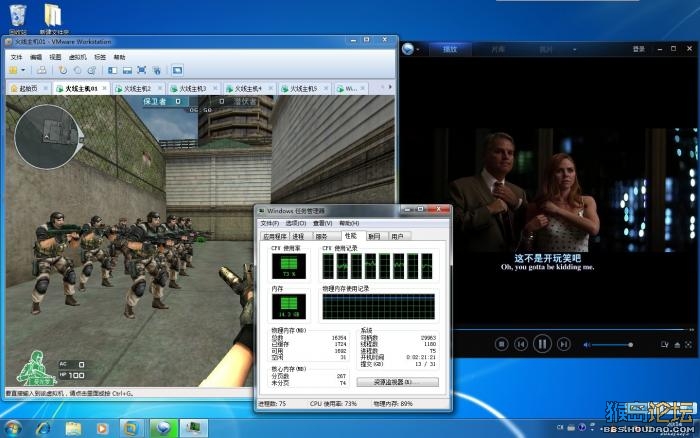Open the media player logo menu
The width and height of the screenshot is (700, 438).
coord(408,49)
